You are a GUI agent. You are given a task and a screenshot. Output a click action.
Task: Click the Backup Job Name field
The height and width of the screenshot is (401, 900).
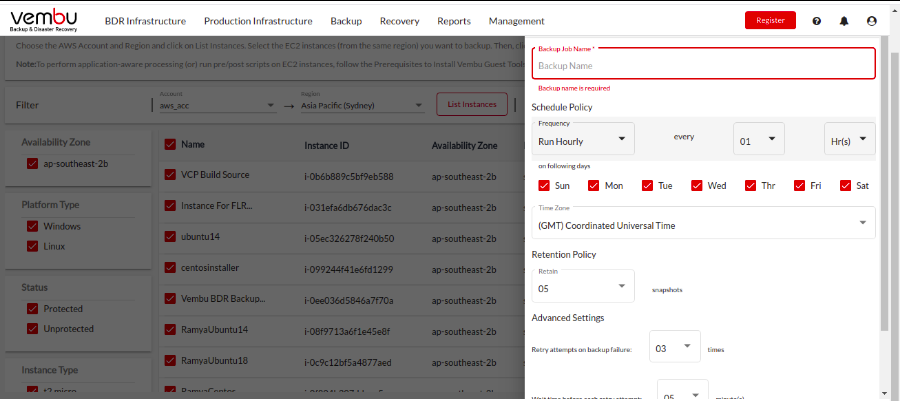(x=704, y=63)
